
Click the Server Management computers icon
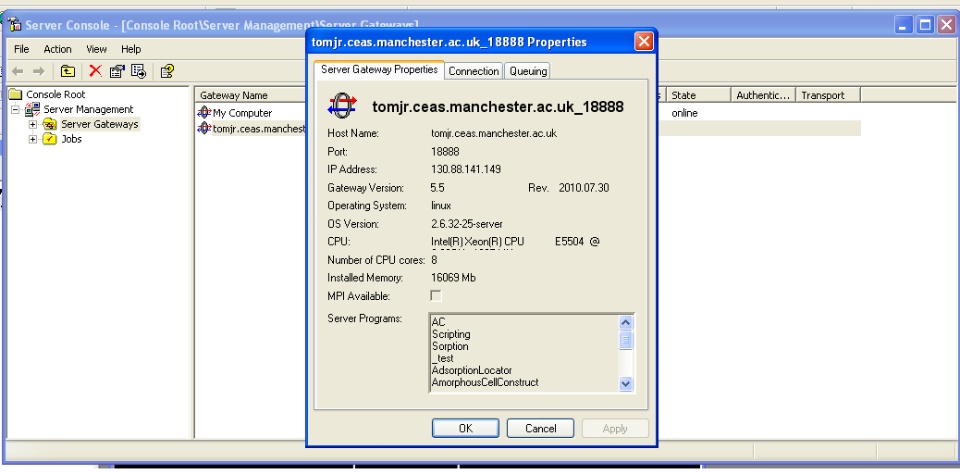[x=32, y=110]
